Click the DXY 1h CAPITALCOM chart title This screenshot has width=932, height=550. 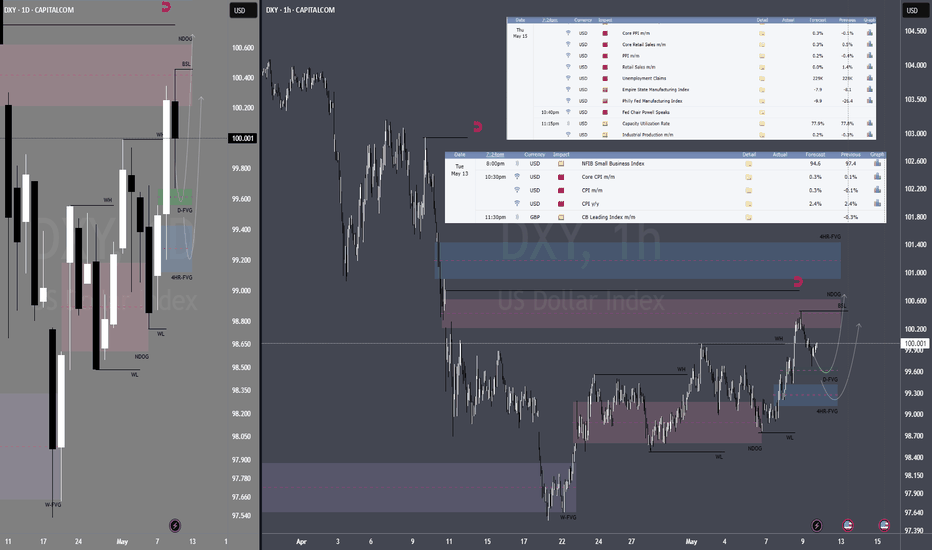pyautogui.click(x=300, y=10)
